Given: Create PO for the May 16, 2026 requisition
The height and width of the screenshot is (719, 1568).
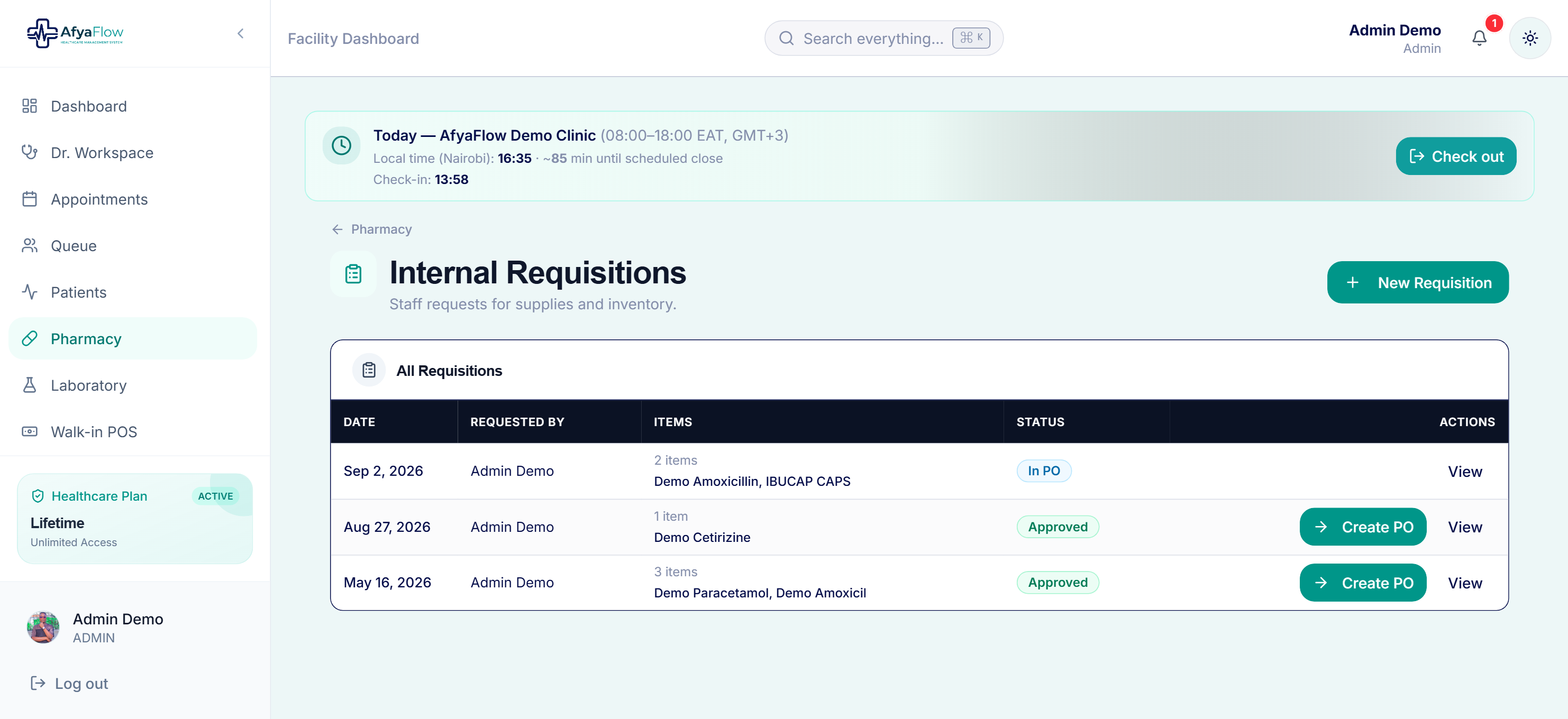Looking at the screenshot, I should [1363, 583].
